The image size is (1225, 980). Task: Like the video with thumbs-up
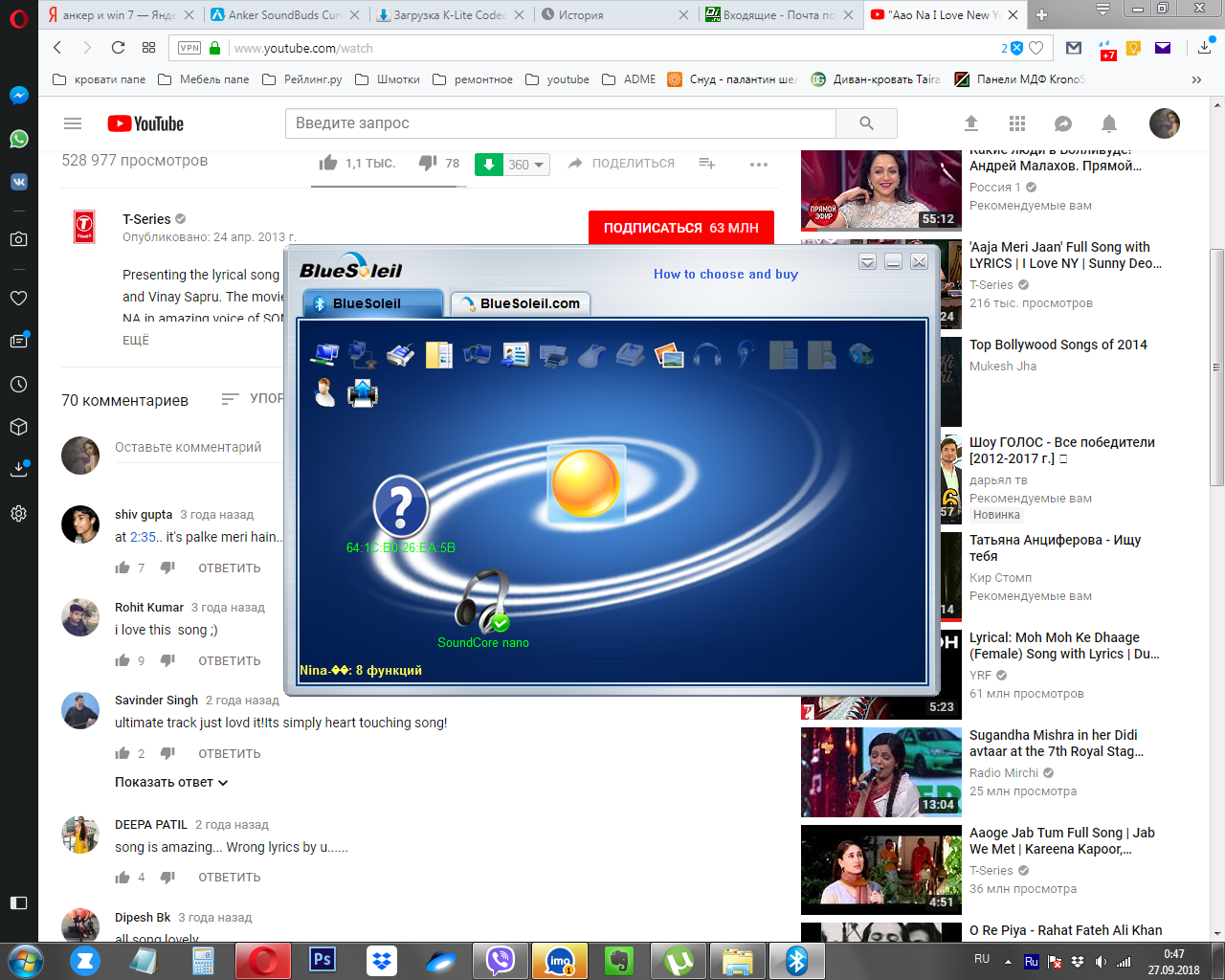(328, 163)
